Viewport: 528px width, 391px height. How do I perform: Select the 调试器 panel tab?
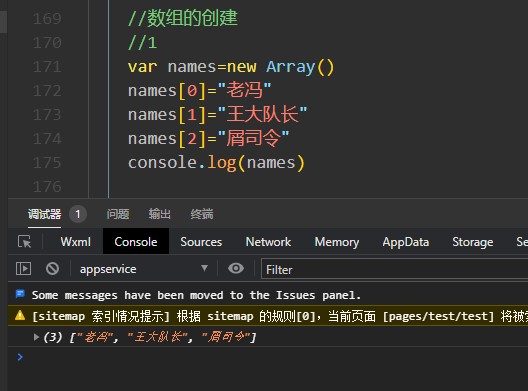tap(44, 214)
